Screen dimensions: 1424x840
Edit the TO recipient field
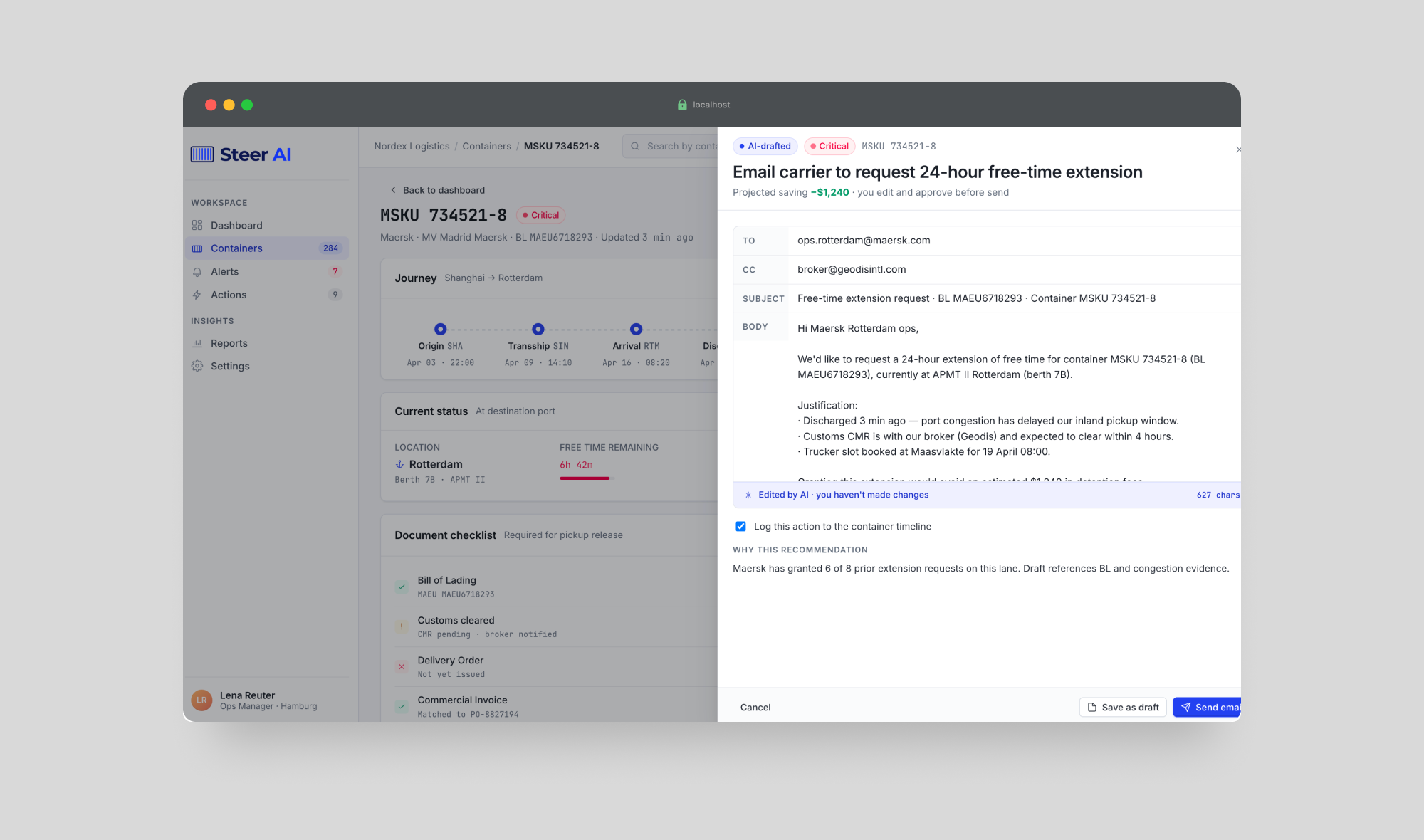coord(1014,241)
